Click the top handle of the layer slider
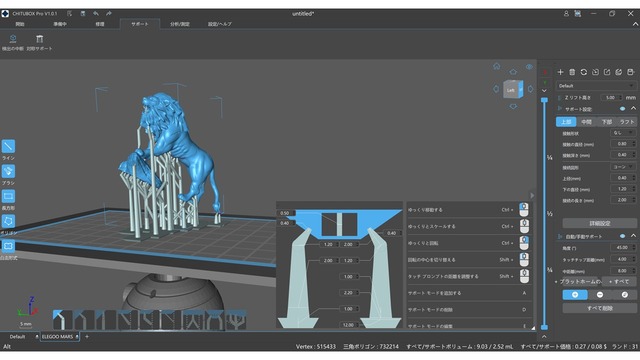 (x=544, y=100)
